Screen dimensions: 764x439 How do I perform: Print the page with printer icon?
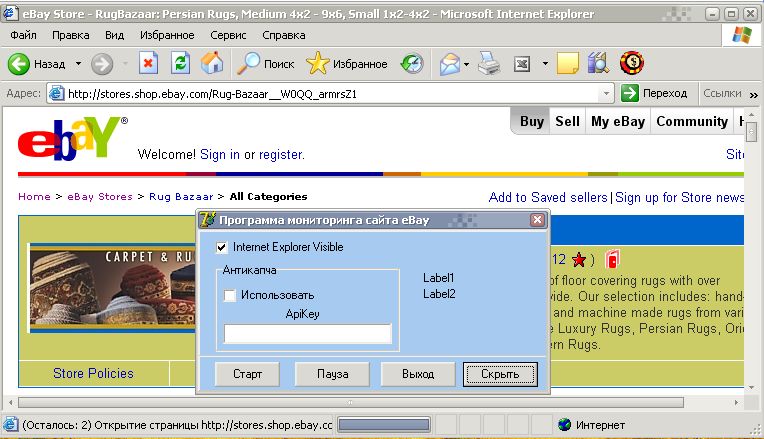coord(489,63)
